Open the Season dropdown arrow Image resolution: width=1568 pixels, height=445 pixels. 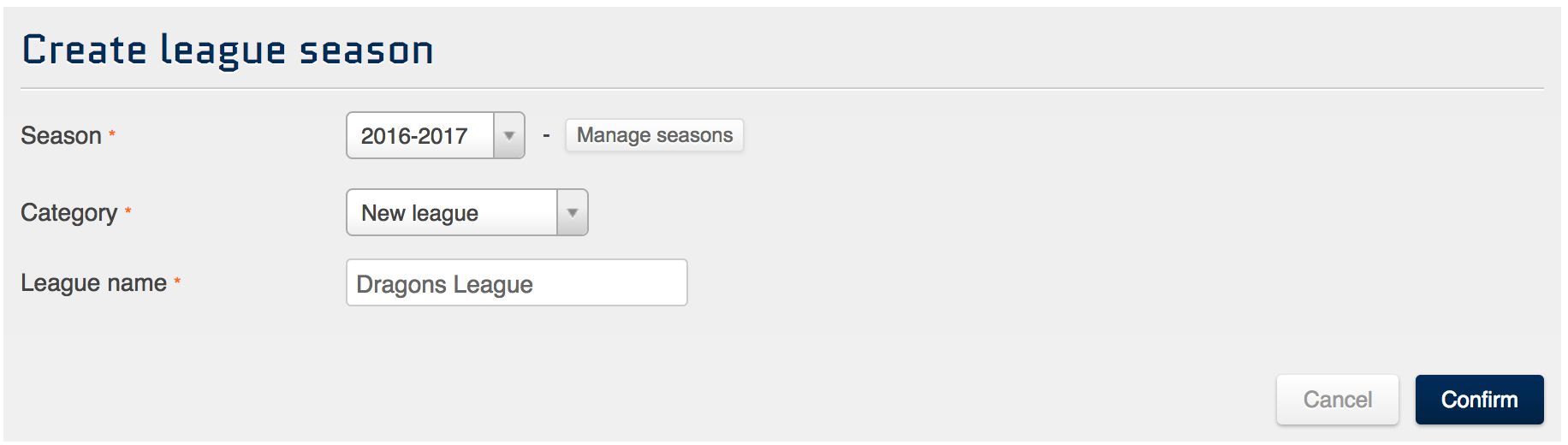tap(509, 136)
